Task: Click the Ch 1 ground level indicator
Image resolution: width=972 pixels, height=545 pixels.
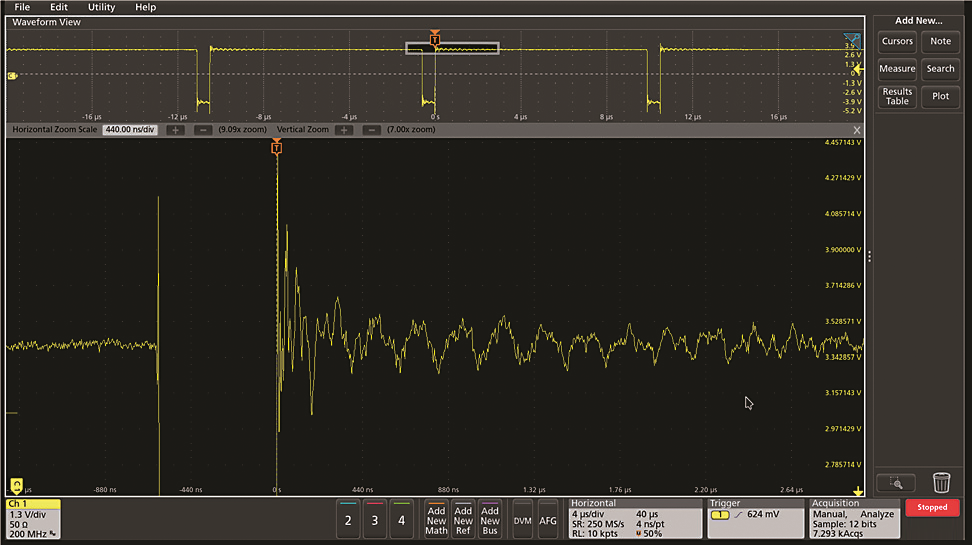Action: (x=12, y=75)
